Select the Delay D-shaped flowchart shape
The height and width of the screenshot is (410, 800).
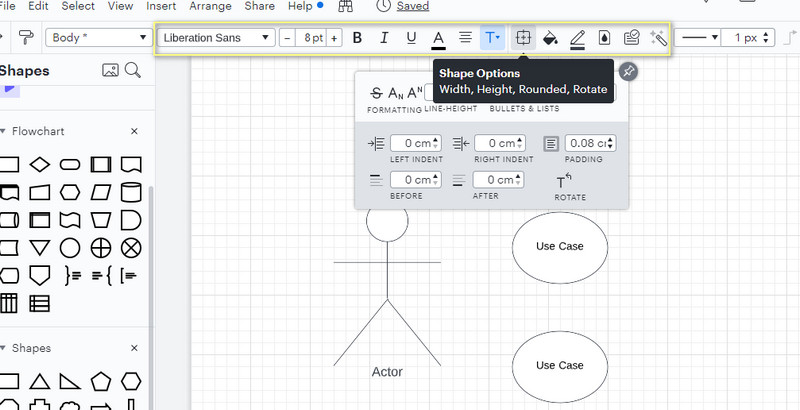click(131, 220)
